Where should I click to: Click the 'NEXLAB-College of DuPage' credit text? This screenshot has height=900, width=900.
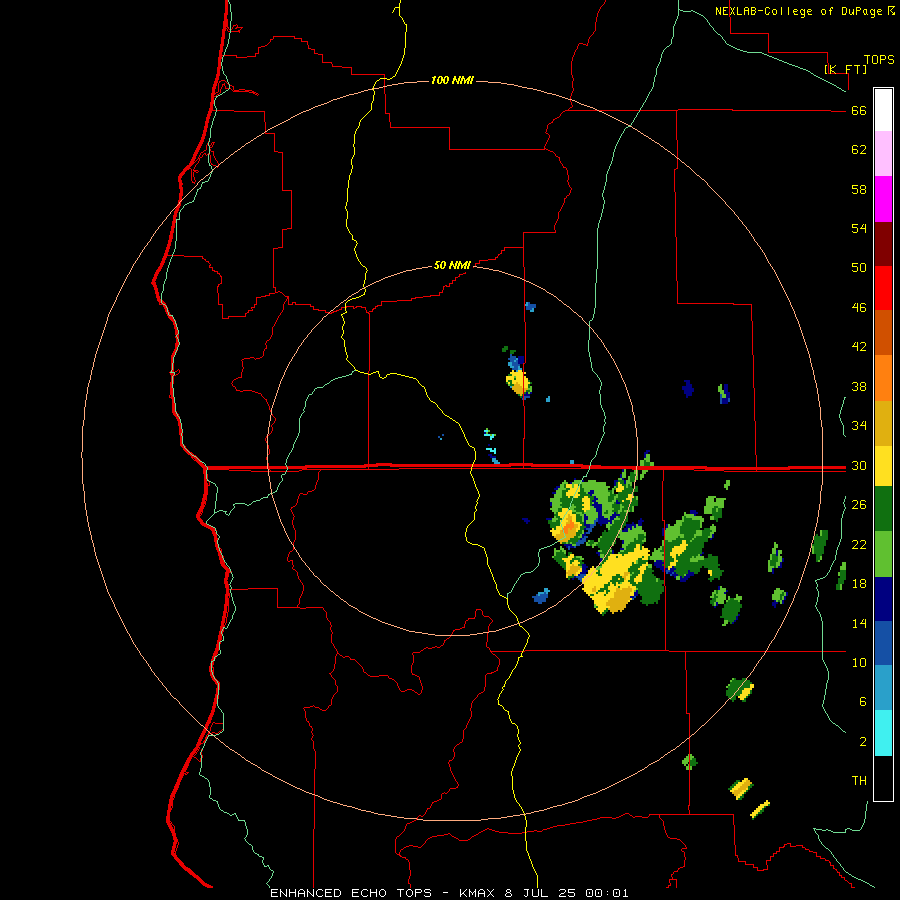[799, 11]
